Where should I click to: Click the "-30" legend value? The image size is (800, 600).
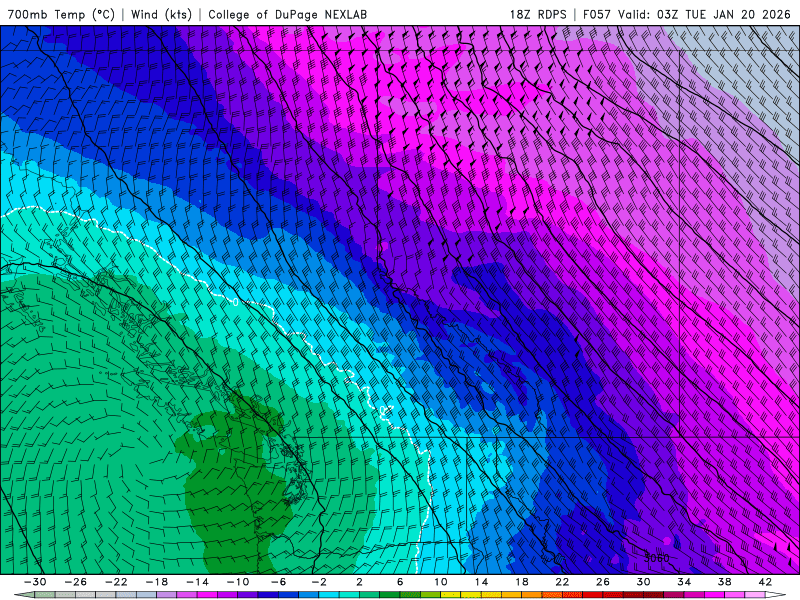coord(35,582)
